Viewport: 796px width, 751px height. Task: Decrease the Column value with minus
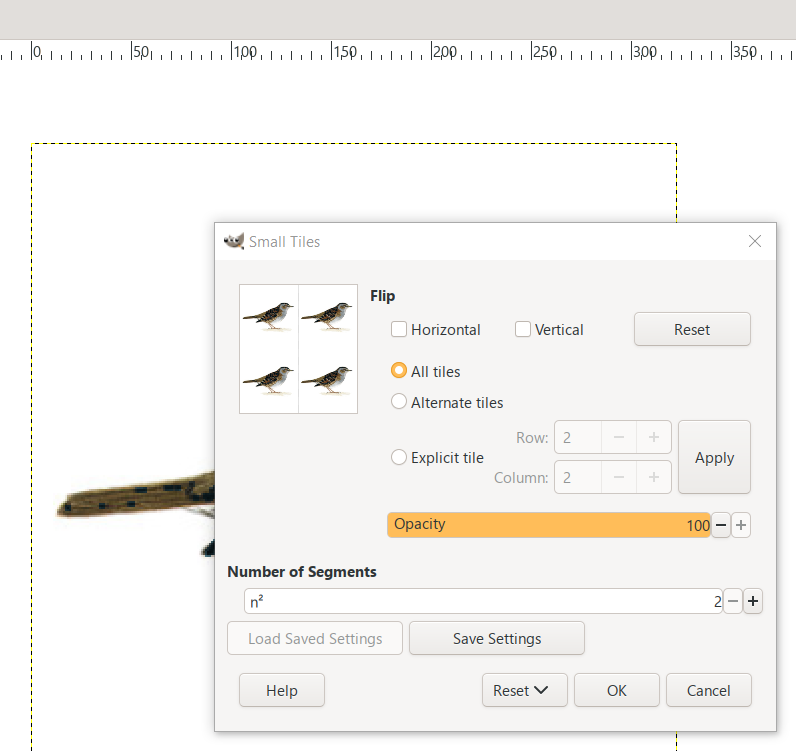[619, 477]
